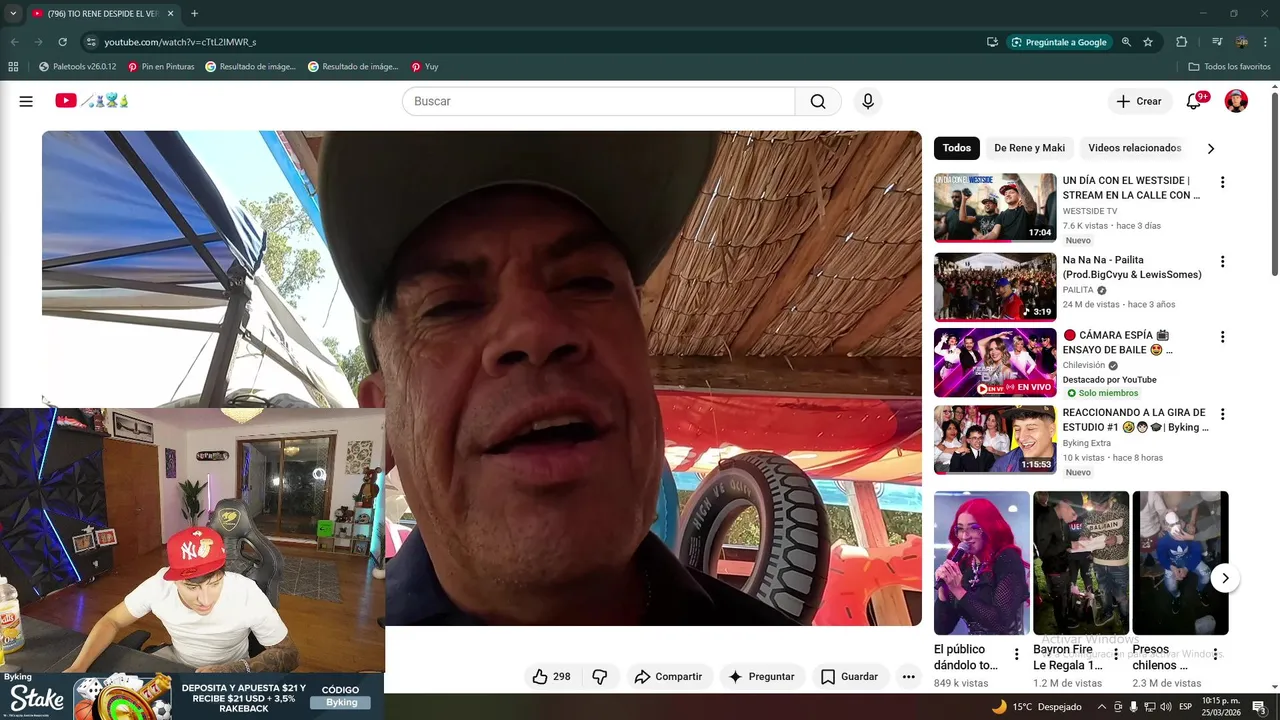Open Chrome three-dot menu

1266,42
